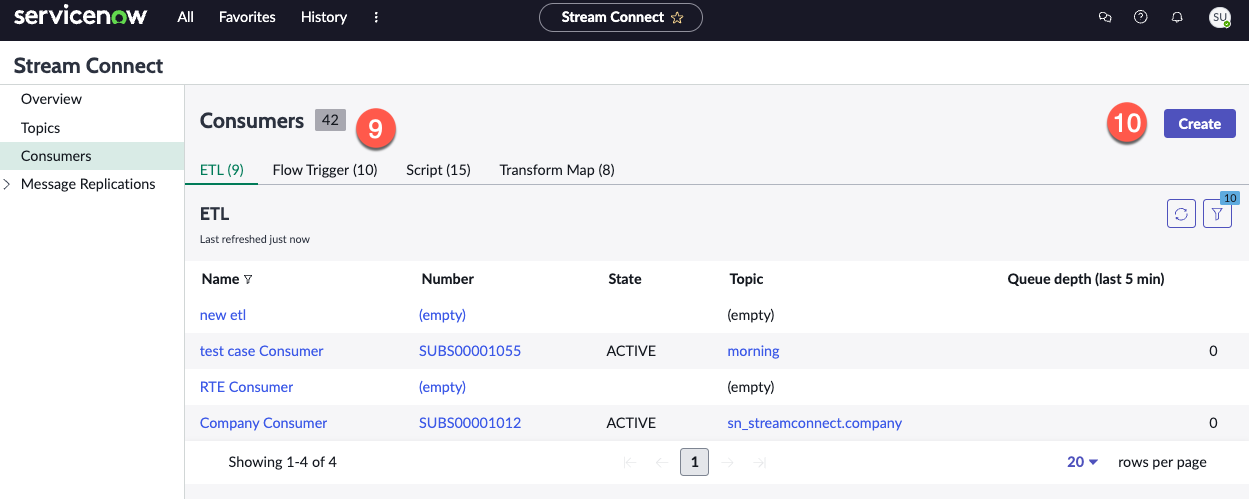Open the Favorites menu
The width and height of the screenshot is (1249, 499).
[x=247, y=17]
